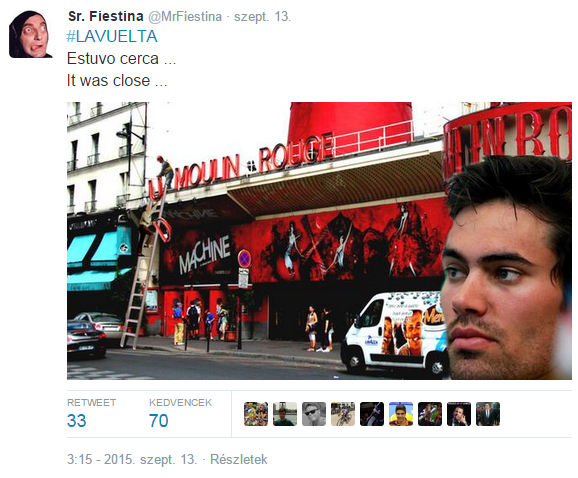
Task: Open the avatar of man gesturing with hand
Action: click(459, 414)
